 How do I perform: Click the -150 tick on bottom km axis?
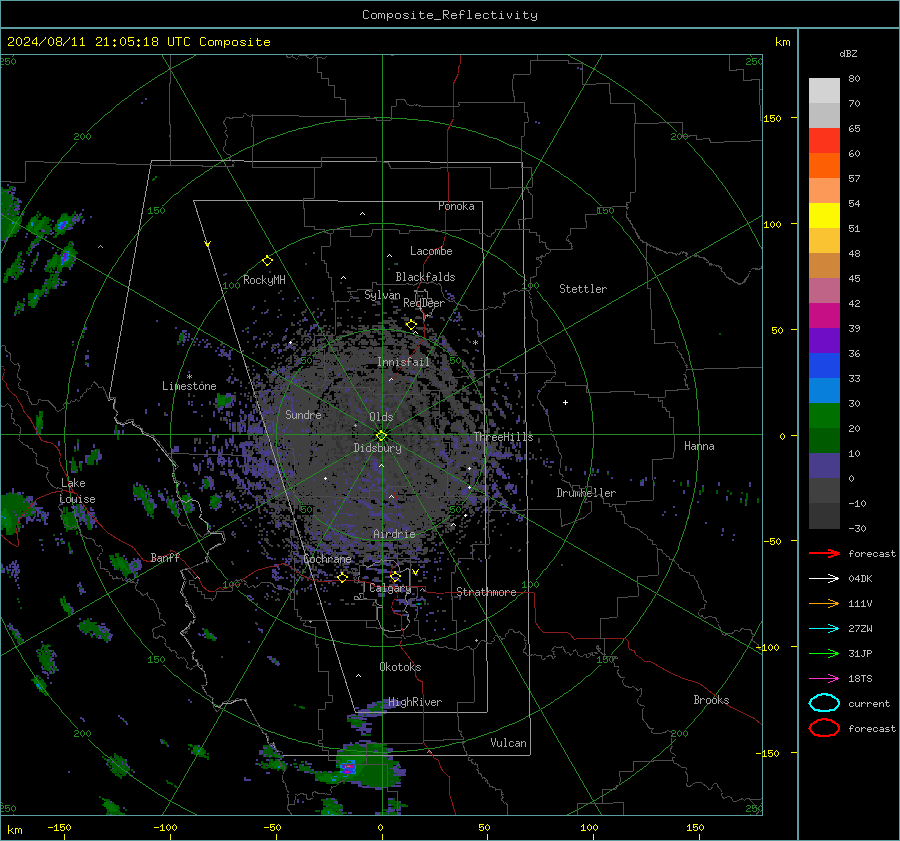tap(59, 827)
